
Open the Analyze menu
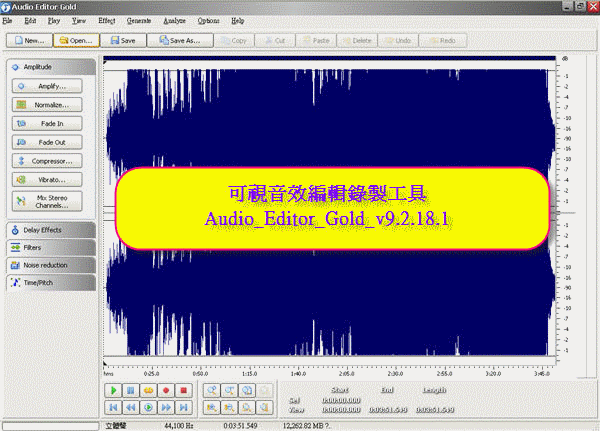(173, 20)
